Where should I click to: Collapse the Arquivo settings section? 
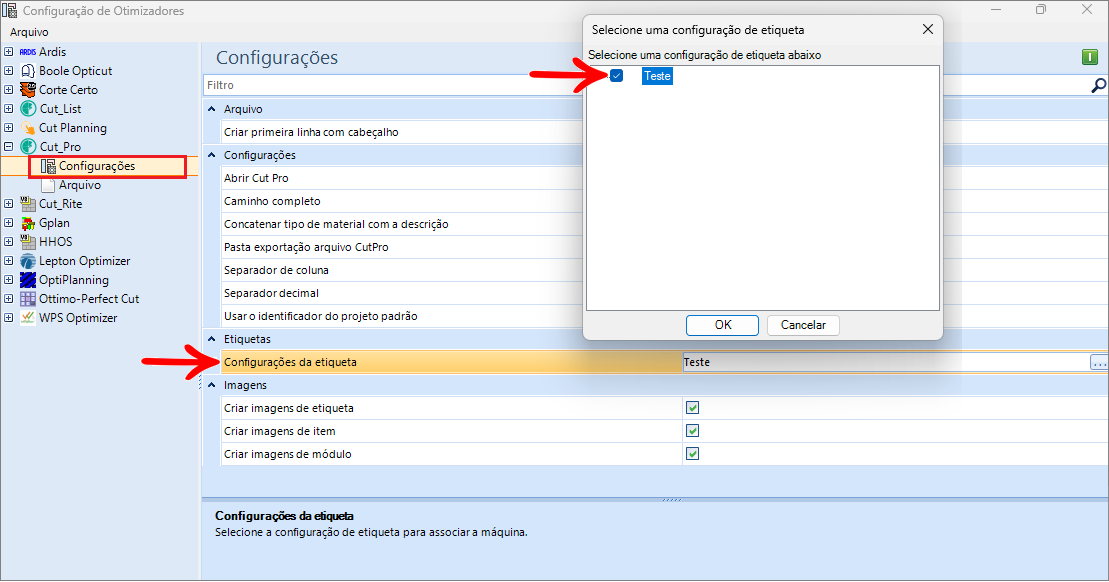pyautogui.click(x=211, y=109)
